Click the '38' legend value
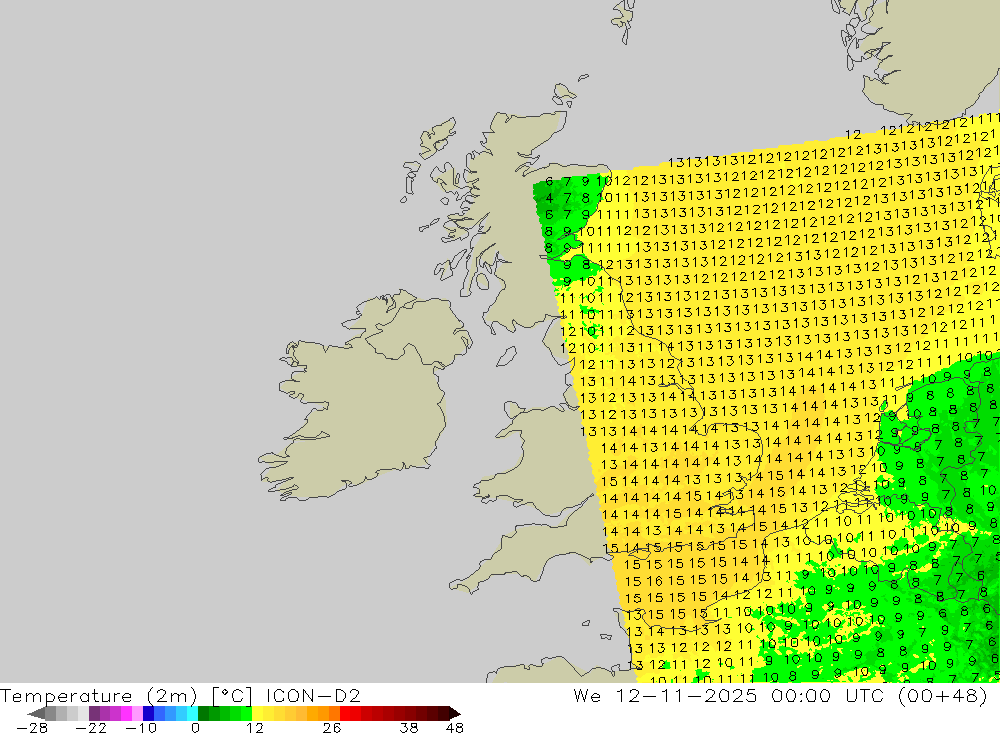Image resolution: width=1000 pixels, height=733 pixels. (409, 728)
